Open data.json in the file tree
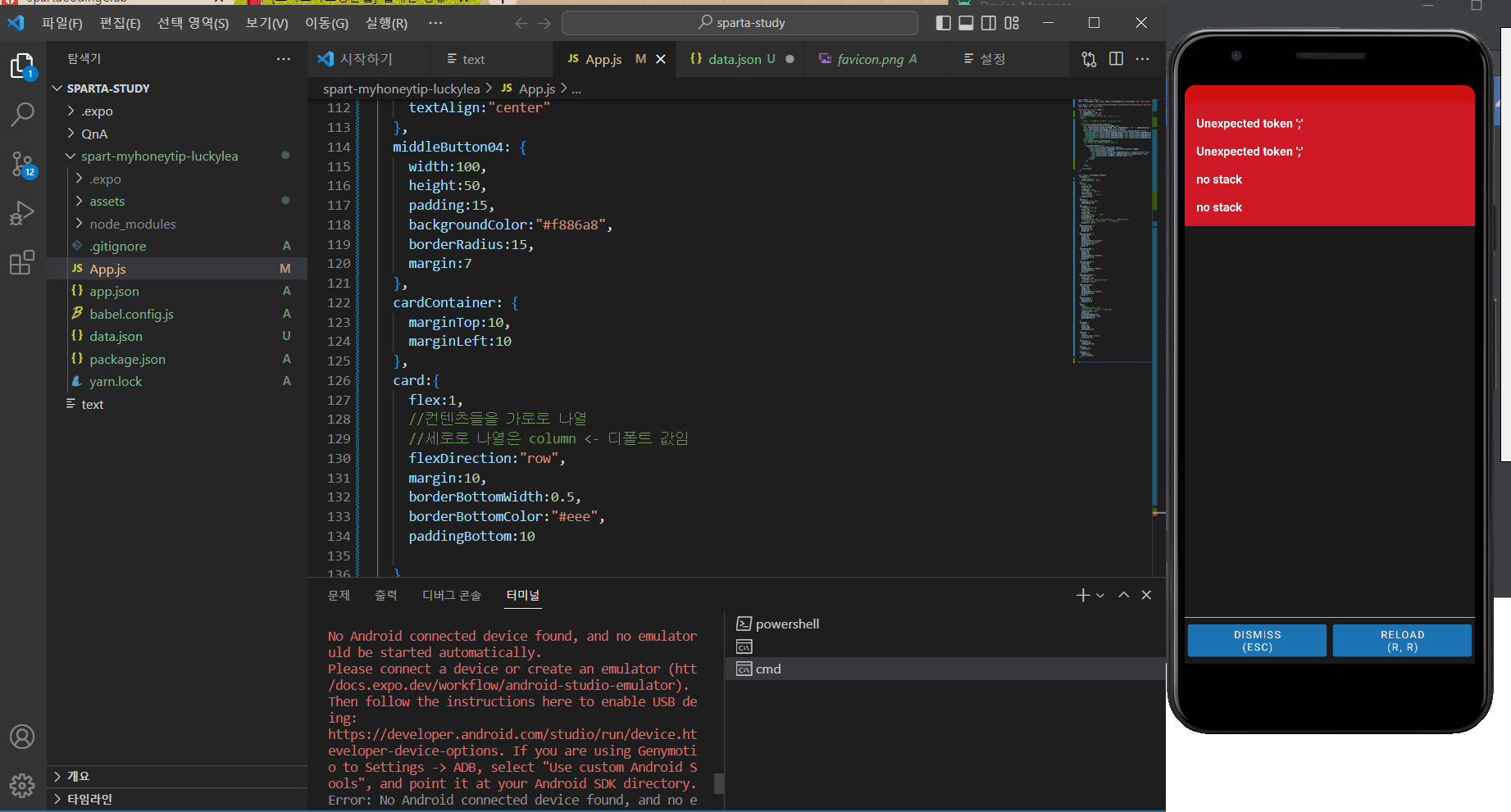Screen dimensions: 1511x812 coord(177,336)
